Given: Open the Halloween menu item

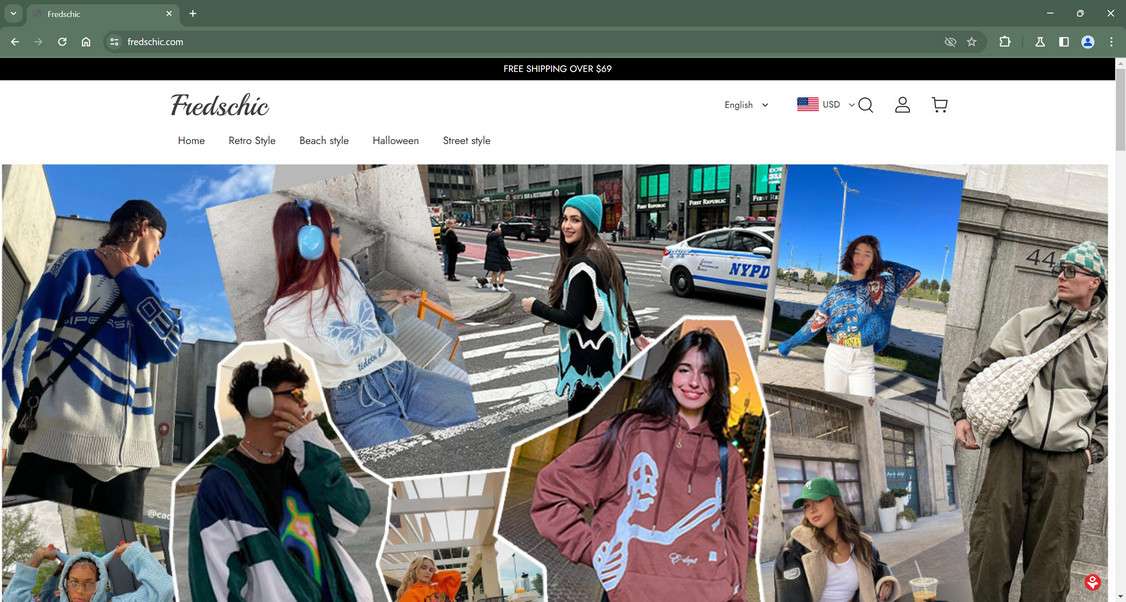Looking at the screenshot, I should (396, 141).
